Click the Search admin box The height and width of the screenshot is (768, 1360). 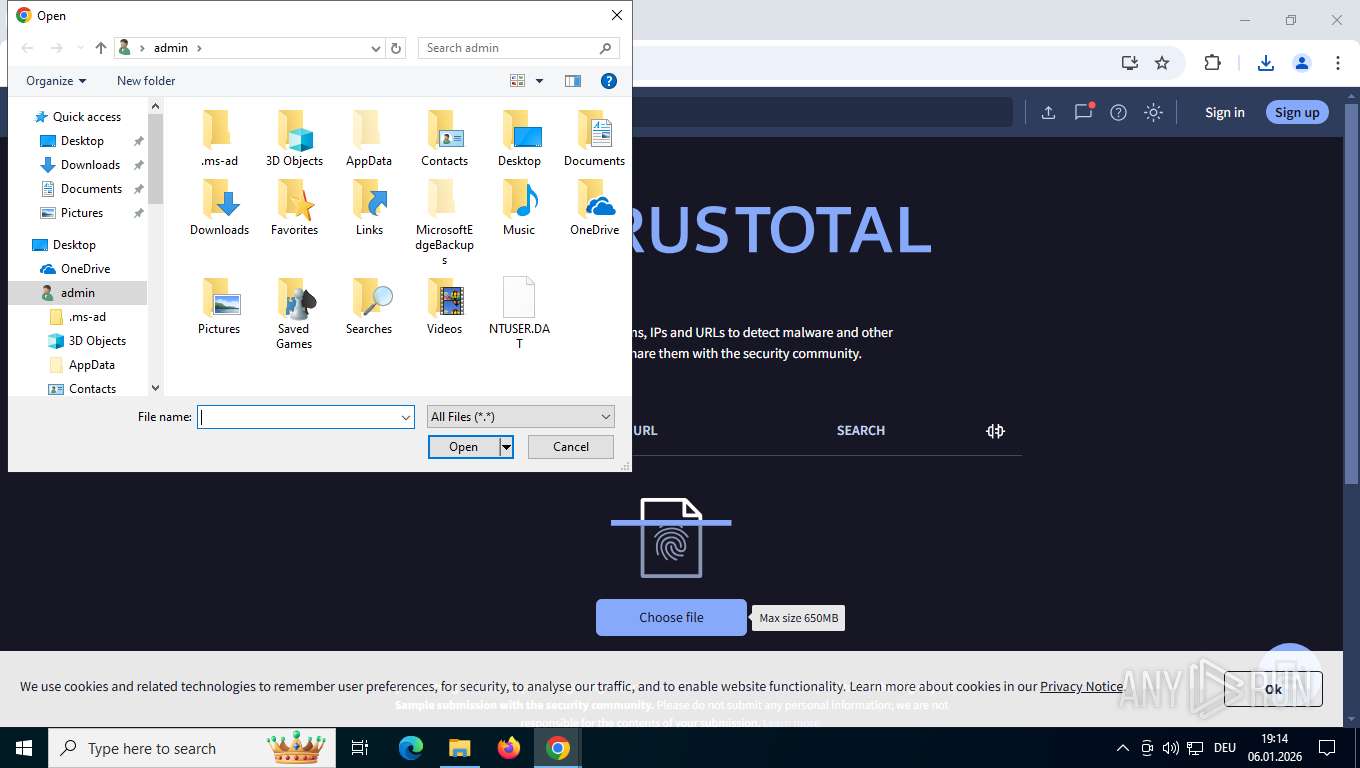click(x=518, y=48)
